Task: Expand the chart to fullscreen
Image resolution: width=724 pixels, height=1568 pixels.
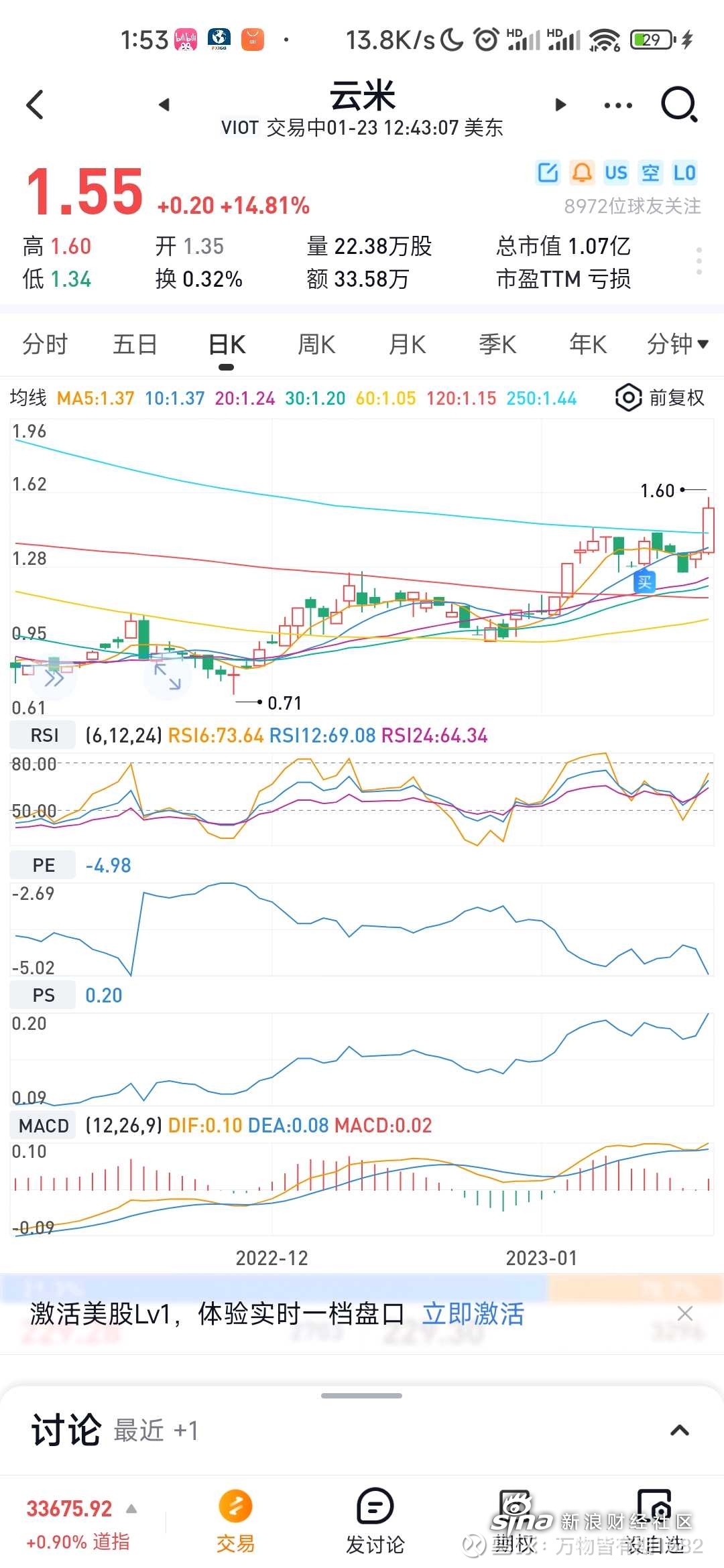Action: click(x=168, y=677)
